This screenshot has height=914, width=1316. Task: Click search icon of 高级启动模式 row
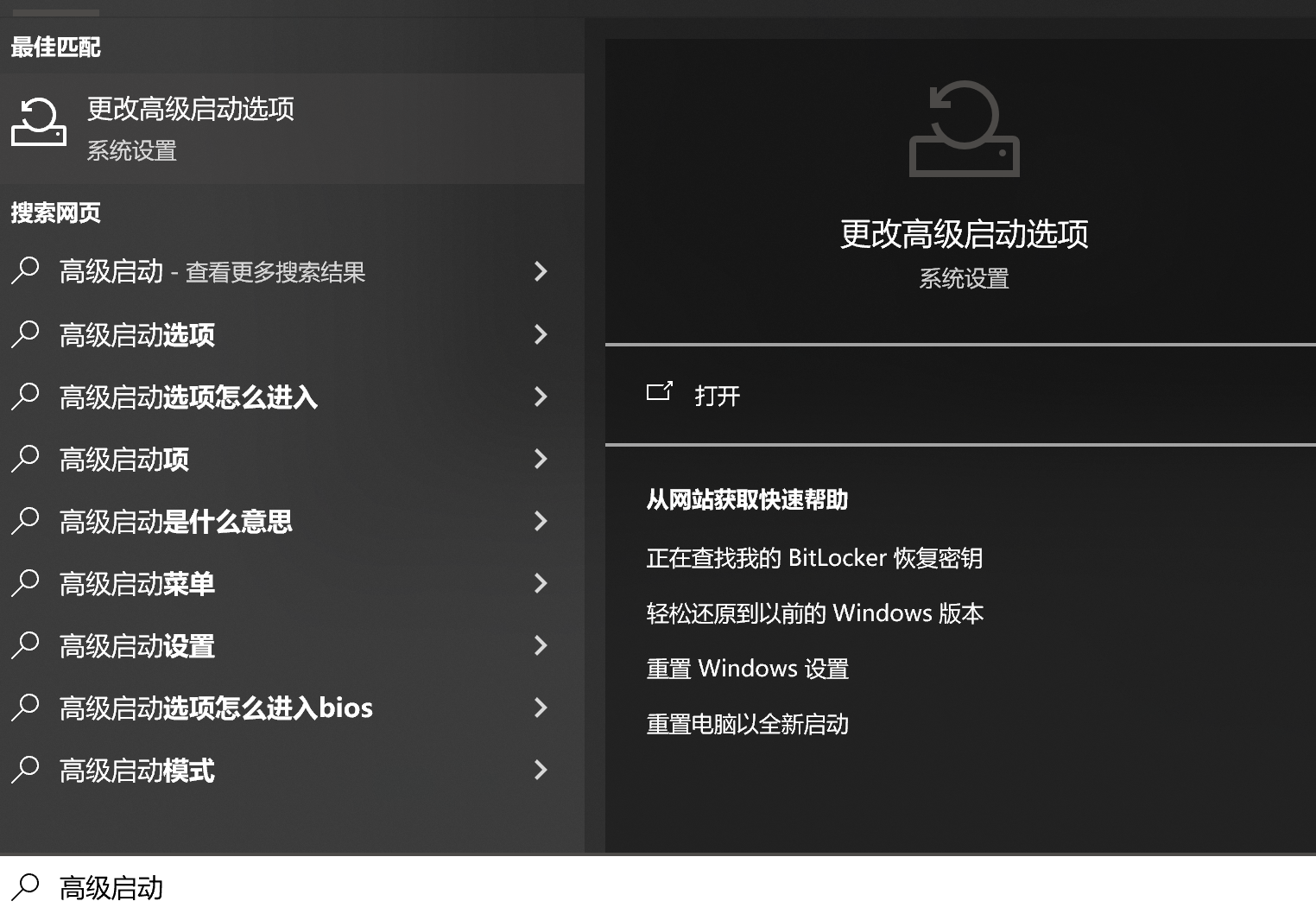tap(26, 769)
